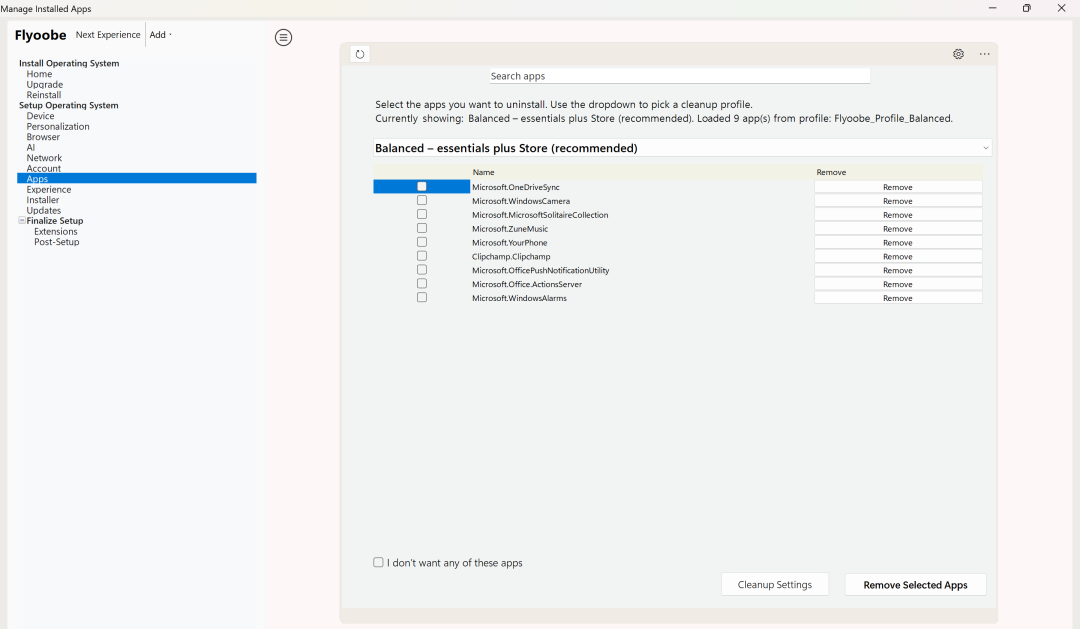Open the Balanced cleanup profile dropdown

click(x=682, y=148)
